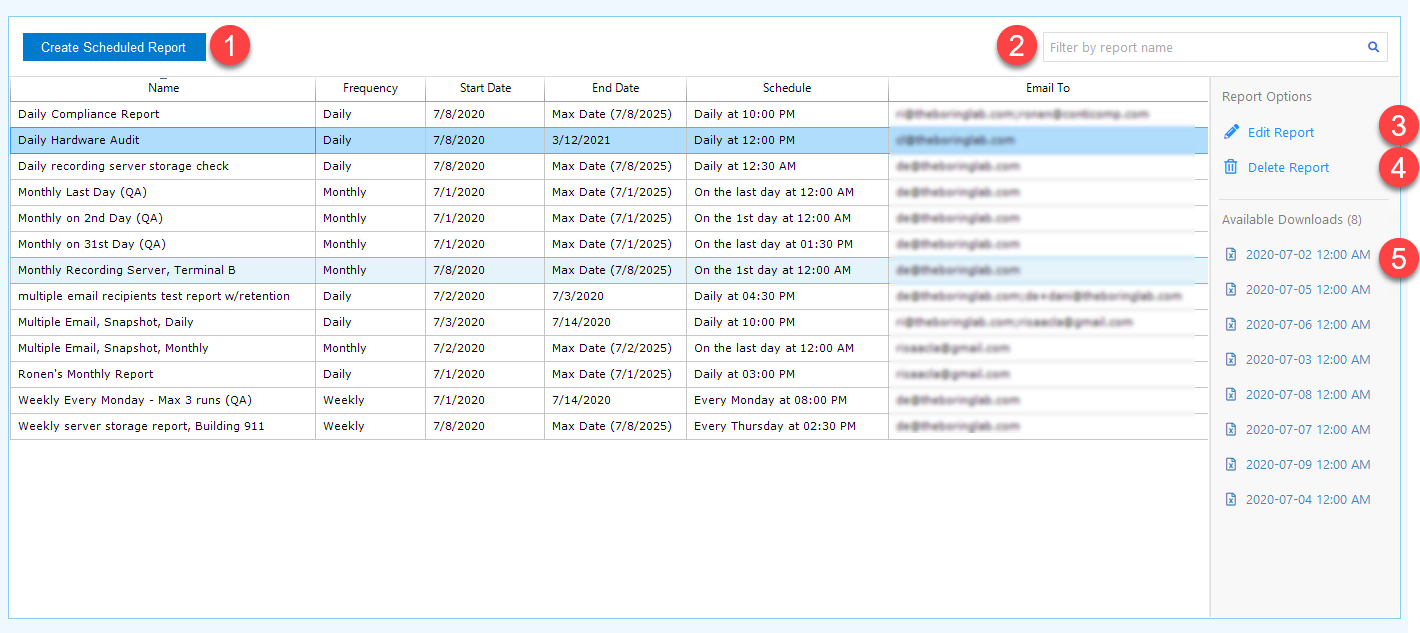Click the file icon beside 2020-07-09 download
Screen dimensions: 1420x633
point(1231,464)
